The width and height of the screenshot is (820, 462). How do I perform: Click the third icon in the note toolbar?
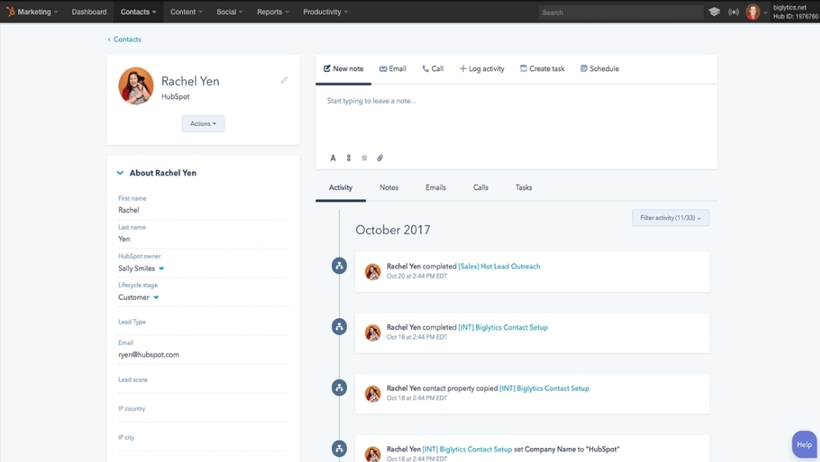pos(364,158)
